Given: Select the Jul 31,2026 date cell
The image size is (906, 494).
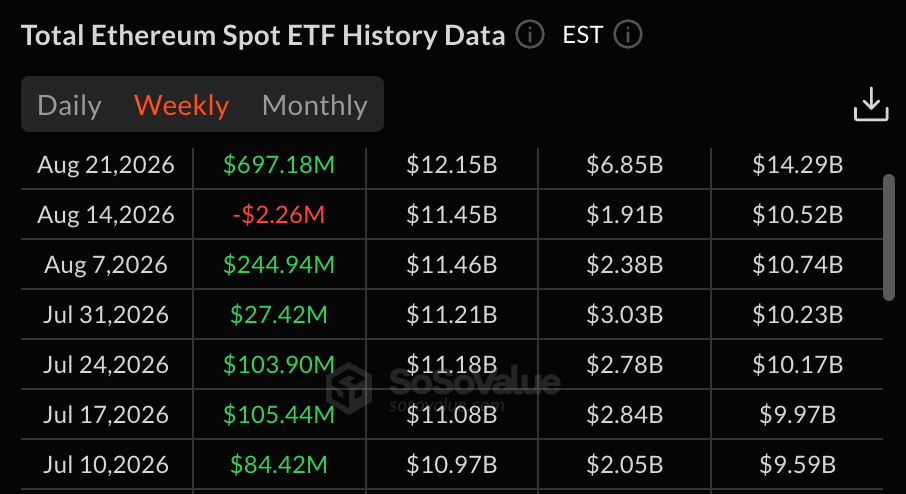Looking at the screenshot, I should [x=106, y=315].
